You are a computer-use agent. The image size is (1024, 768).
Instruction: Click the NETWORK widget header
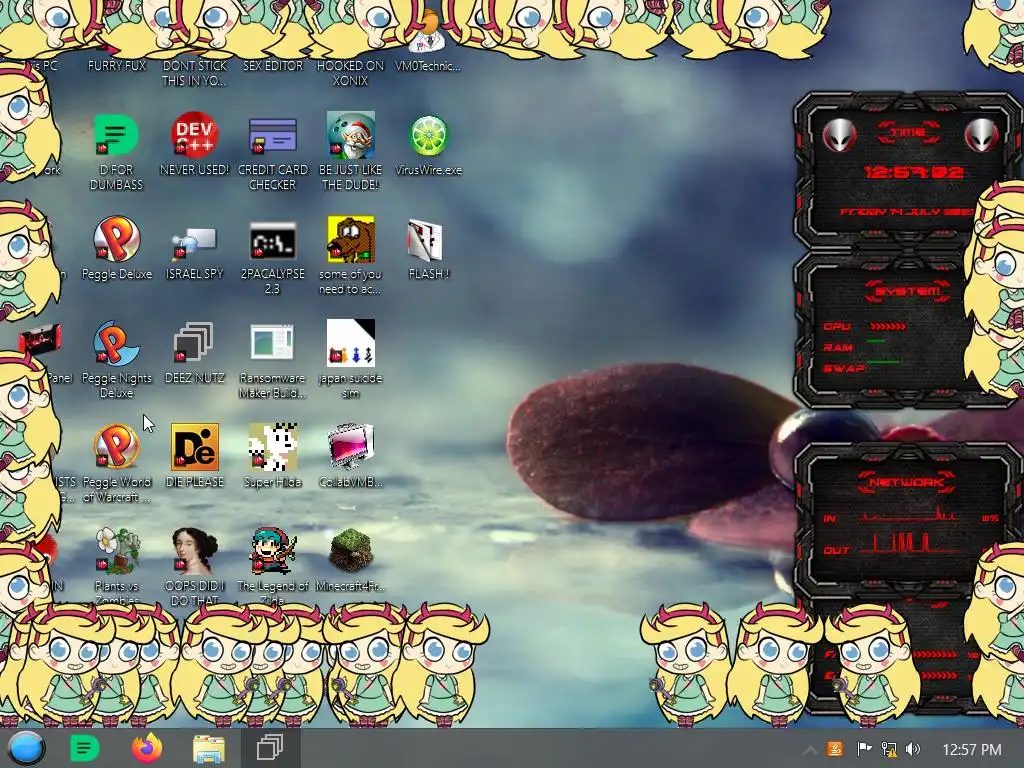click(906, 483)
